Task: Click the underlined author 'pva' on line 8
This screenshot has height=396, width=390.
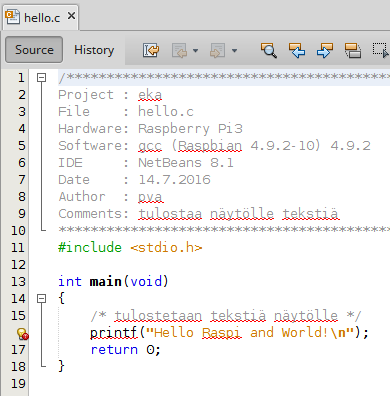Action: (x=150, y=197)
